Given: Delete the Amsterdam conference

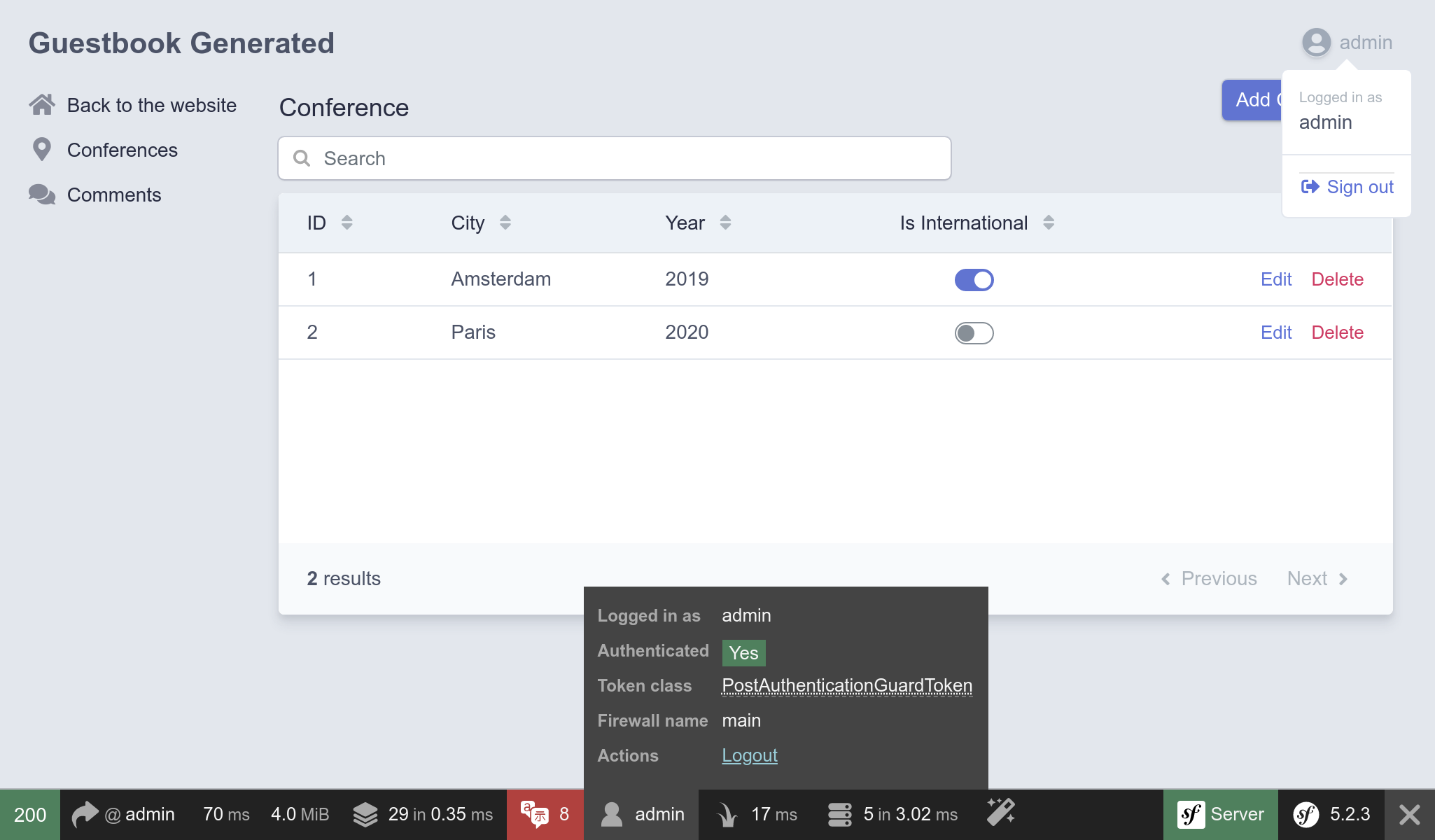Looking at the screenshot, I should pyautogui.click(x=1337, y=279).
